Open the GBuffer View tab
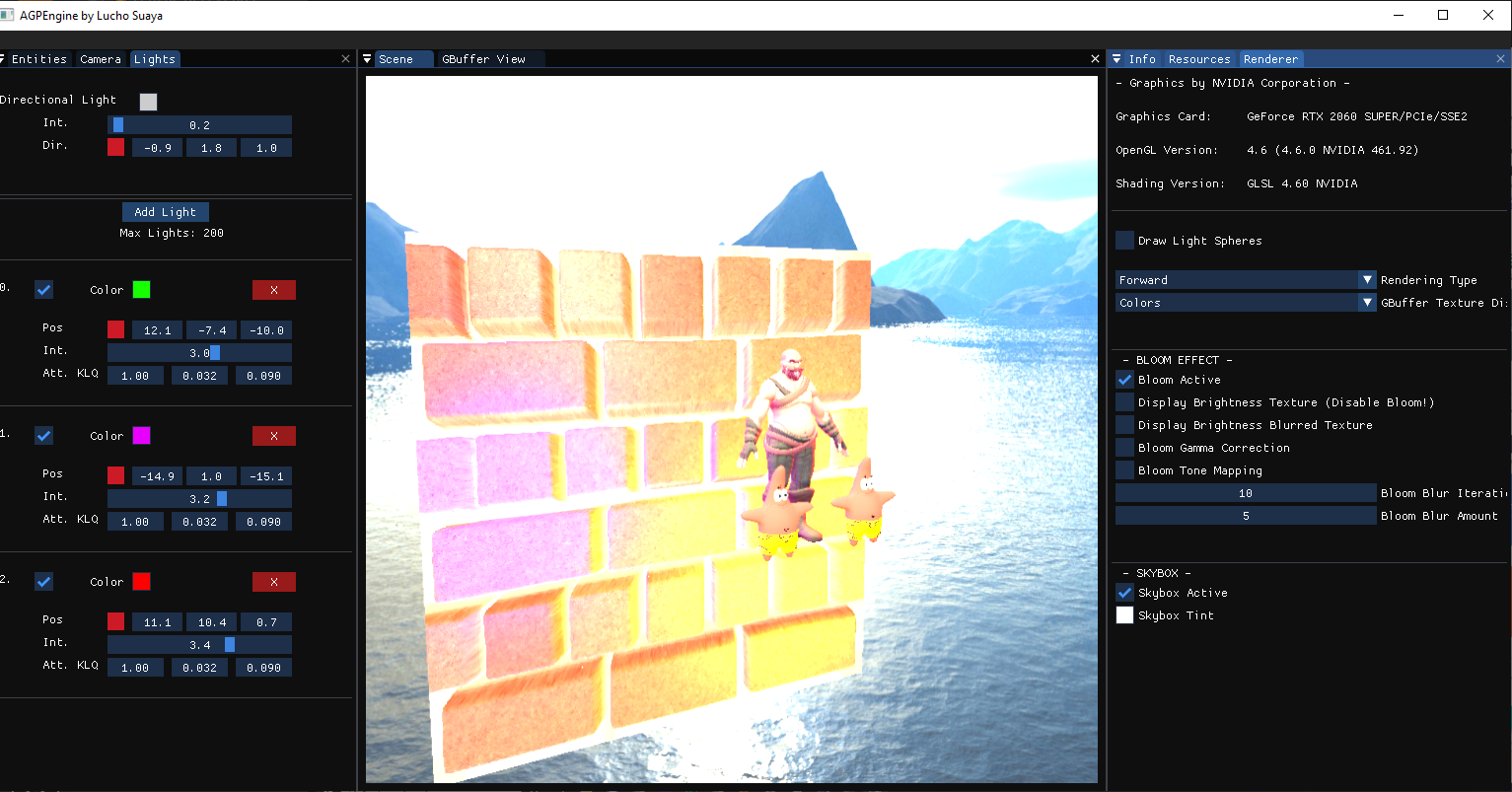Screen dimensions: 1512x792 483,59
